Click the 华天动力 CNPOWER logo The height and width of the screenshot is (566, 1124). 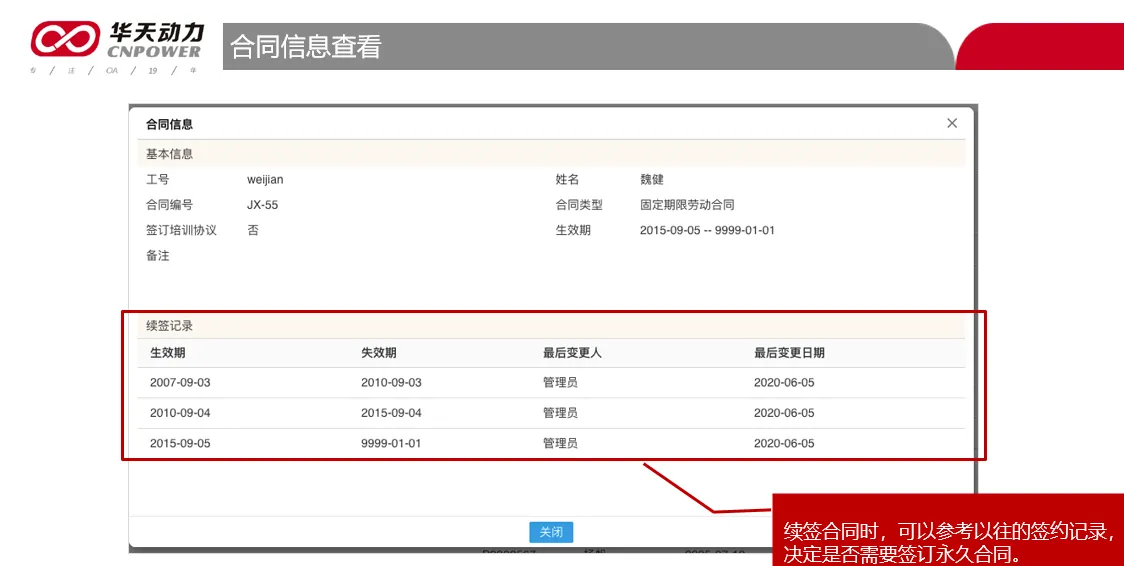coord(116,42)
